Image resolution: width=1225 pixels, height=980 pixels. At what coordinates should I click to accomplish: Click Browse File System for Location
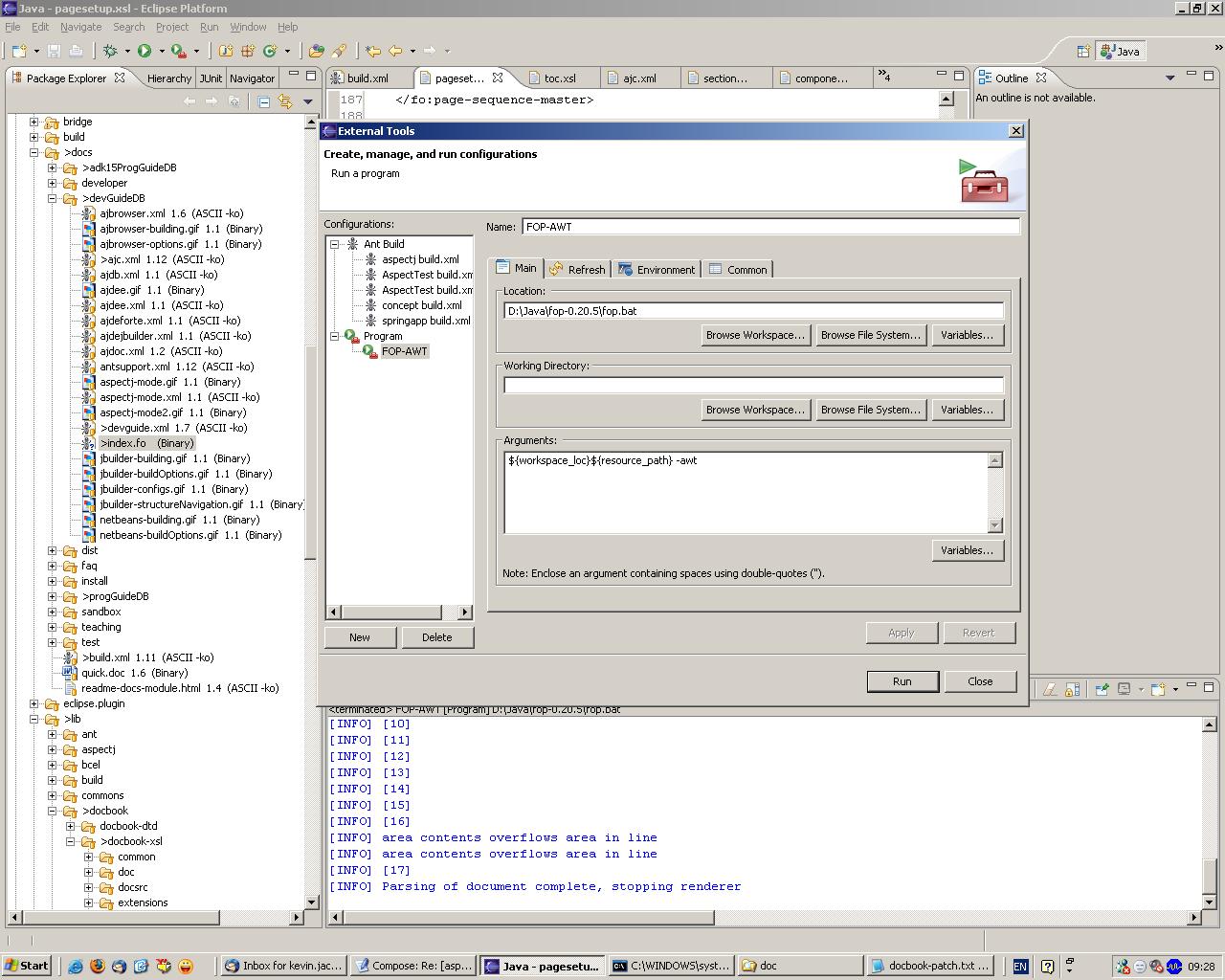870,335
